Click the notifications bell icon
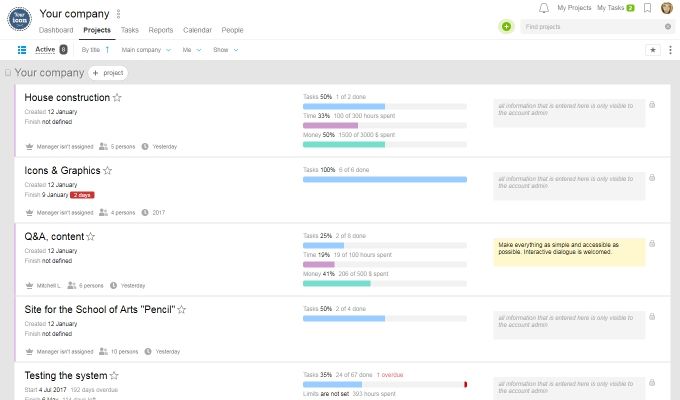This screenshot has width=680, height=400. 543,8
